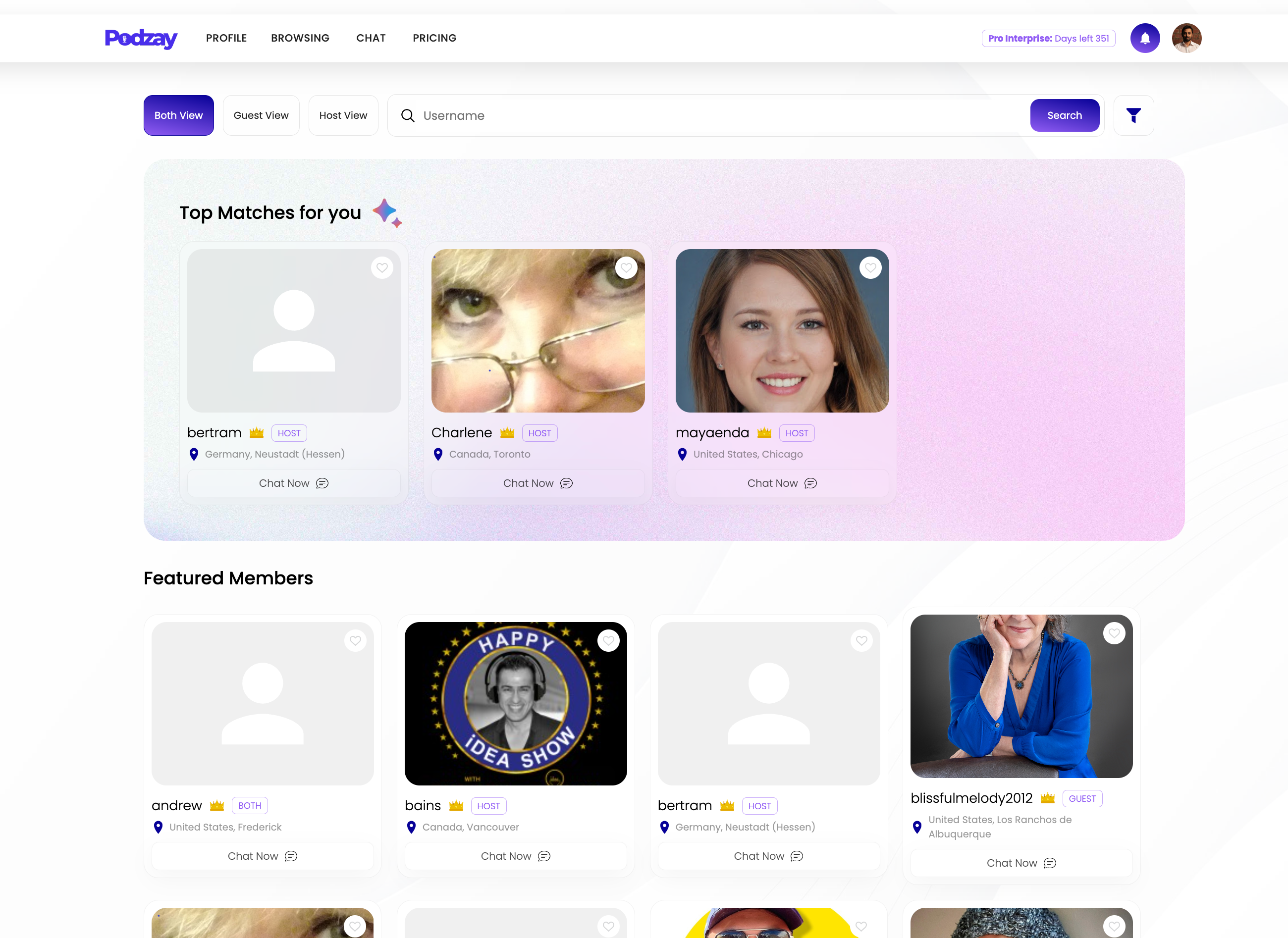The width and height of the screenshot is (1288, 938).
Task: Click the chat bubble icon on andrew's Chat Now
Action: click(291, 856)
